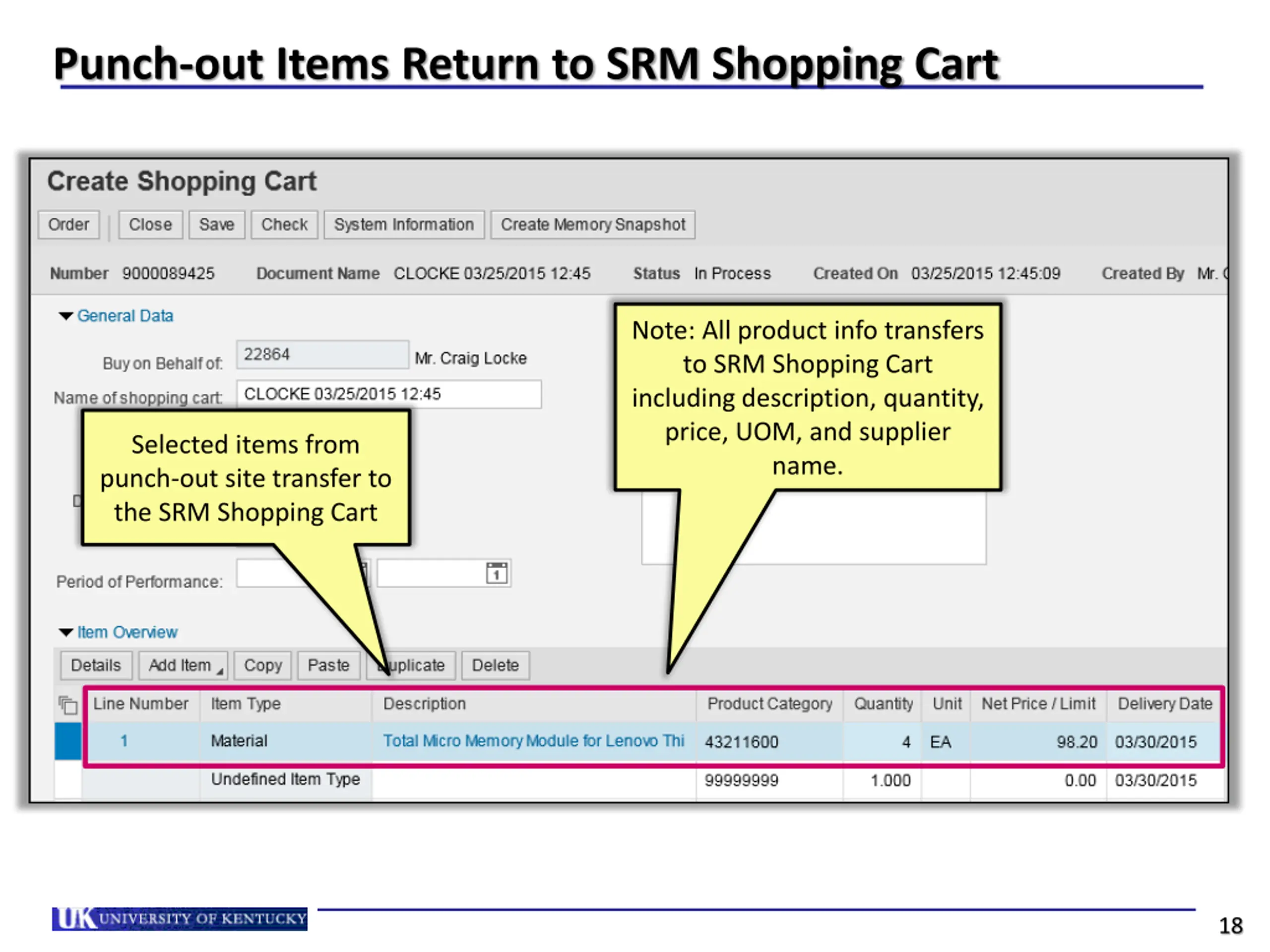The image size is (1270, 952).
Task: Open Period of Performance end date calendar
Action: (x=497, y=573)
